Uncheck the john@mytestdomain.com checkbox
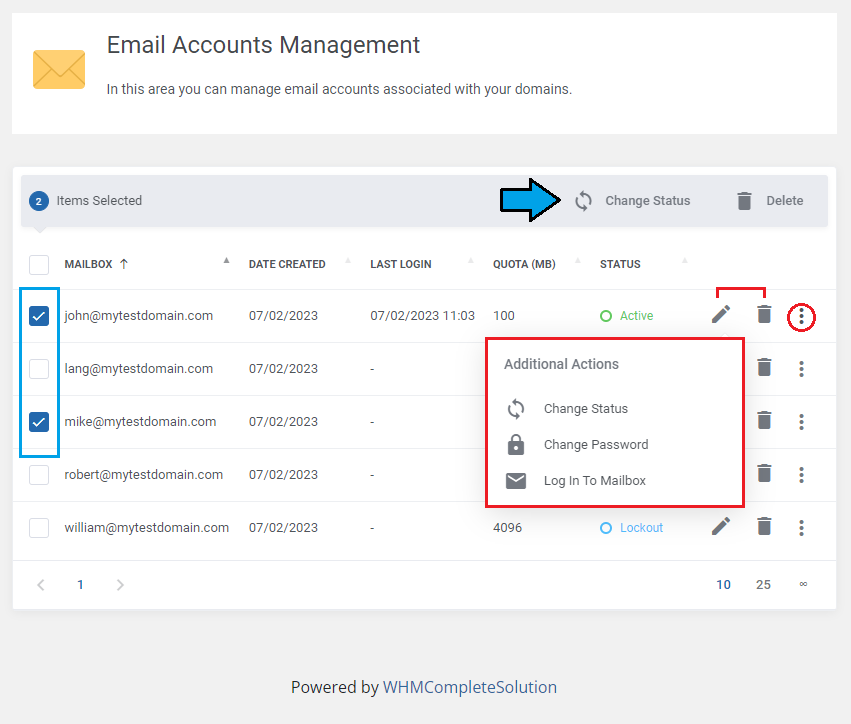Viewport: 851px width, 724px height. tap(39, 316)
